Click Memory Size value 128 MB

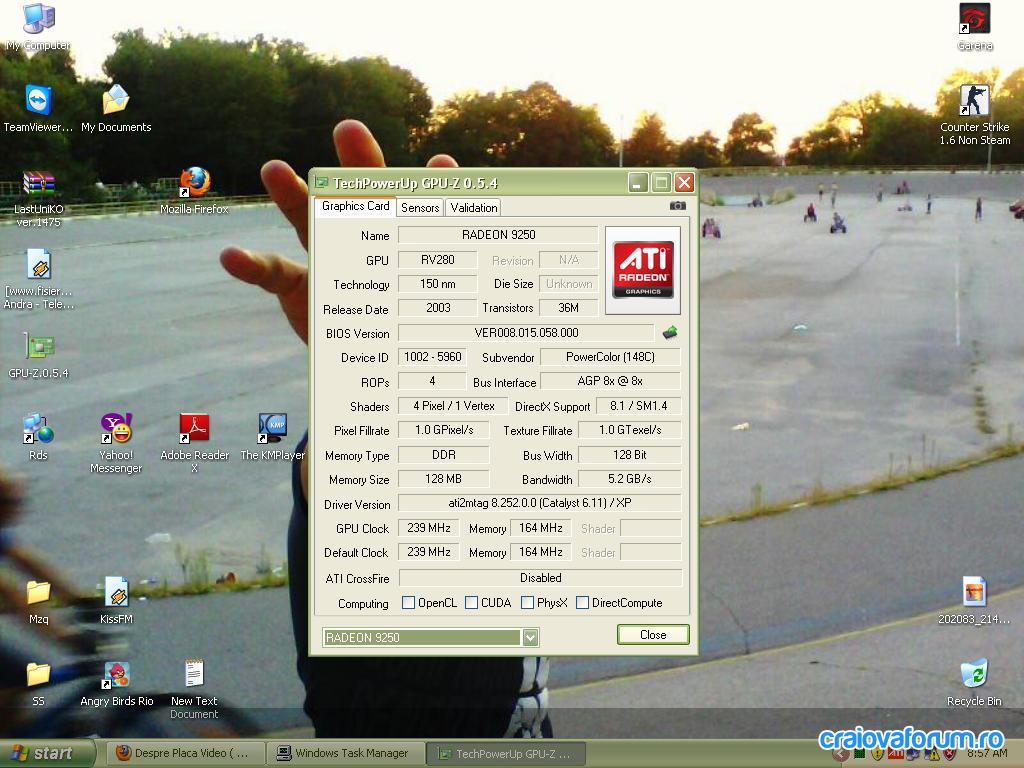[x=443, y=479]
